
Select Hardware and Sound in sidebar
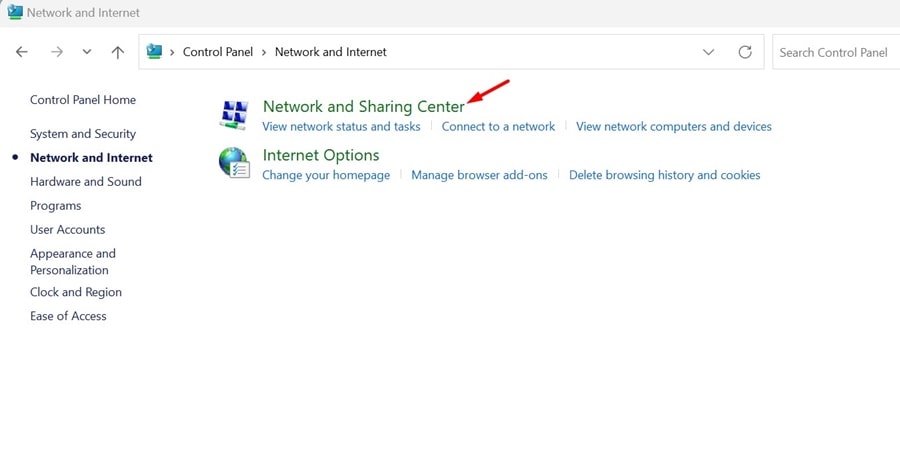click(86, 182)
